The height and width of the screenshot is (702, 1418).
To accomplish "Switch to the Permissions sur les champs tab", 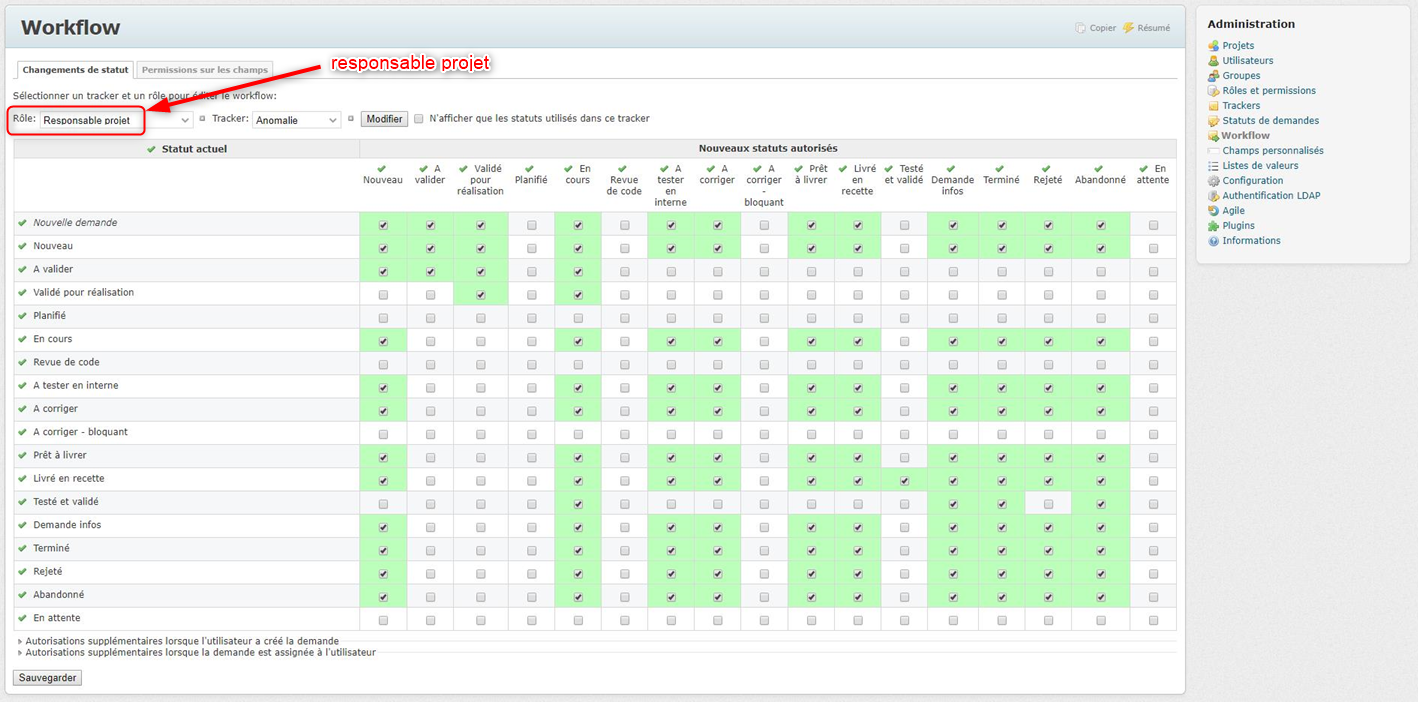I will 204,70.
